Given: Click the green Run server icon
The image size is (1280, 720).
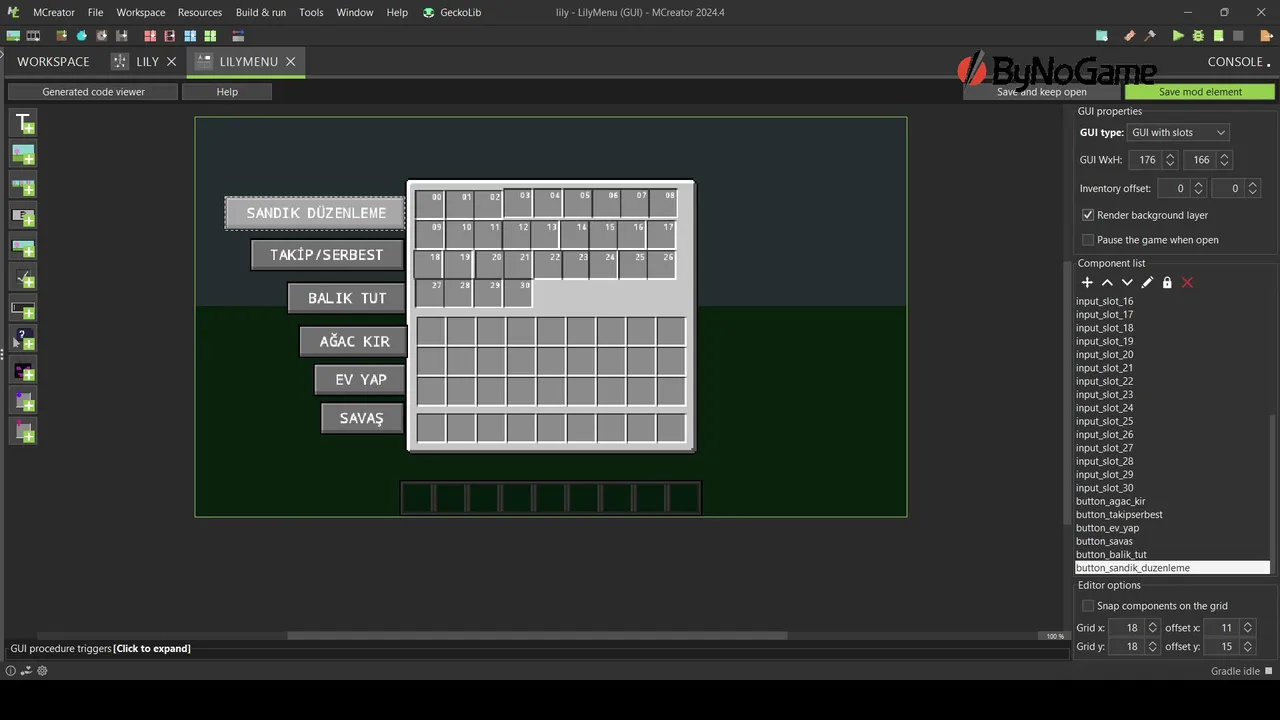Looking at the screenshot, I should pyautogui.click(x=1218, y=36).
